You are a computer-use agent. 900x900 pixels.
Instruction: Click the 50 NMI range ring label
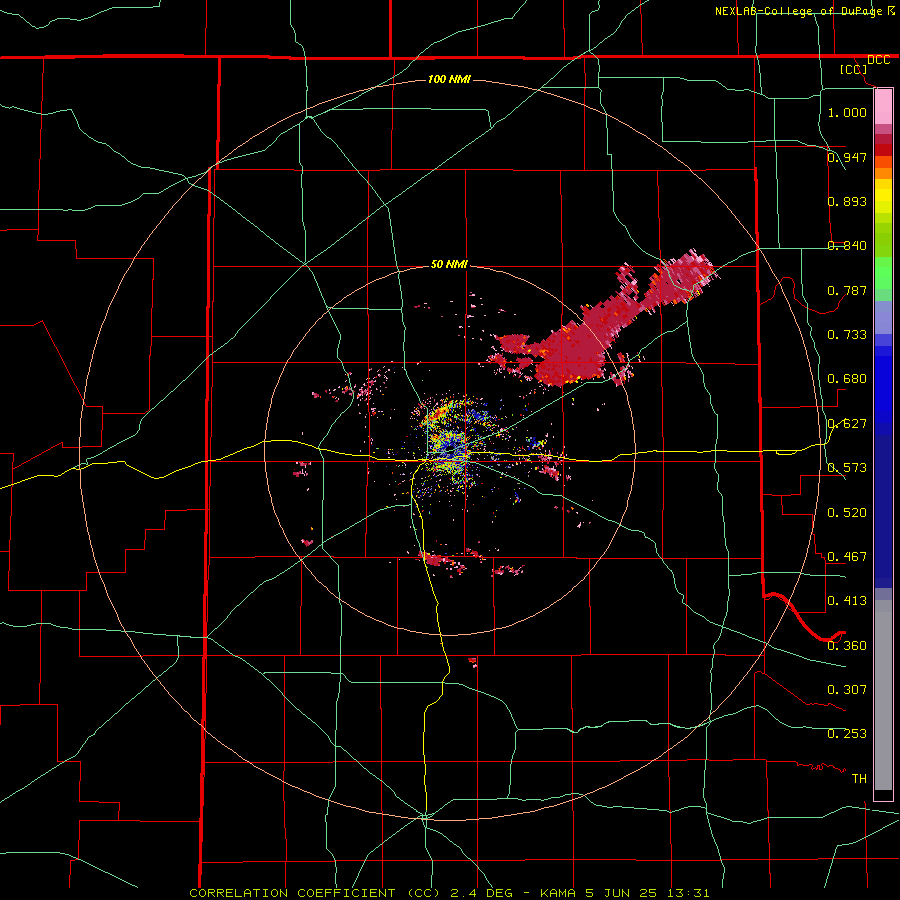(x=449, y=264)
